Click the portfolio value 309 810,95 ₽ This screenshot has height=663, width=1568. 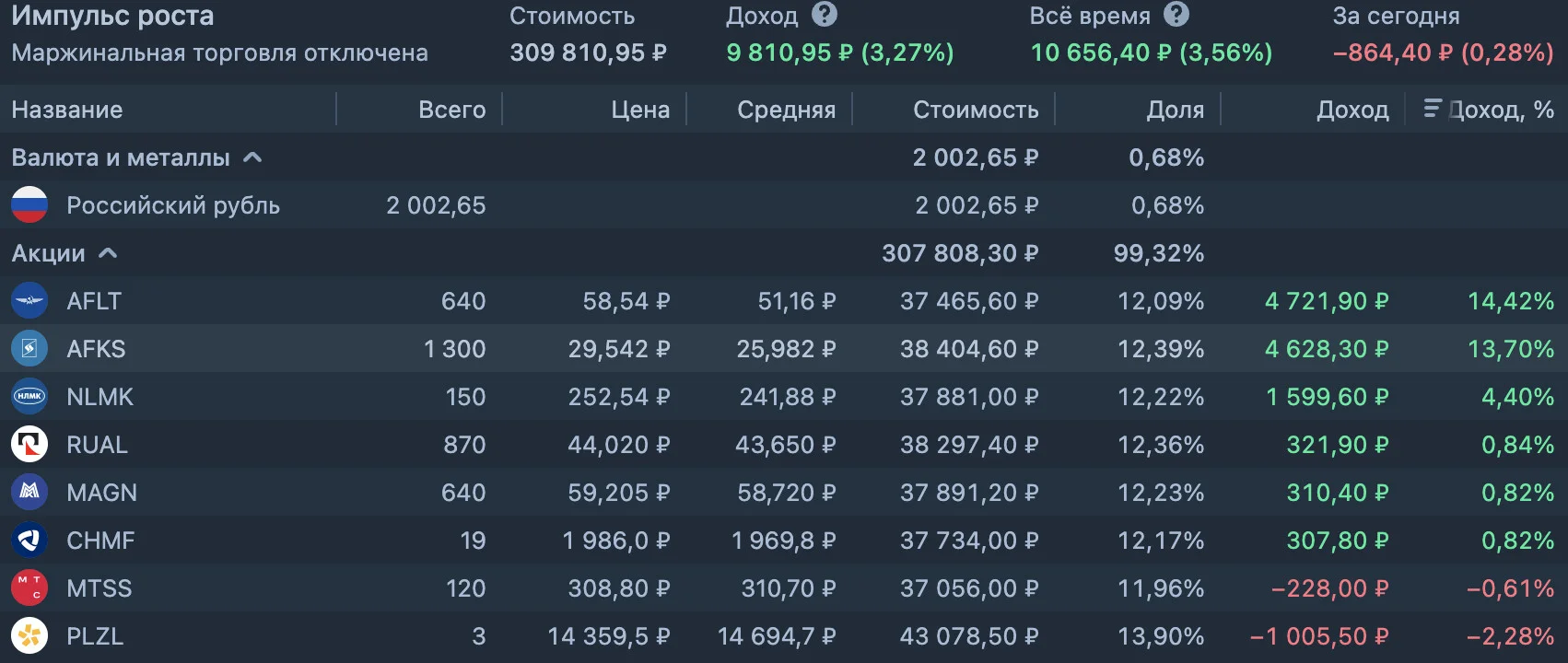click(x=588, y=52)
